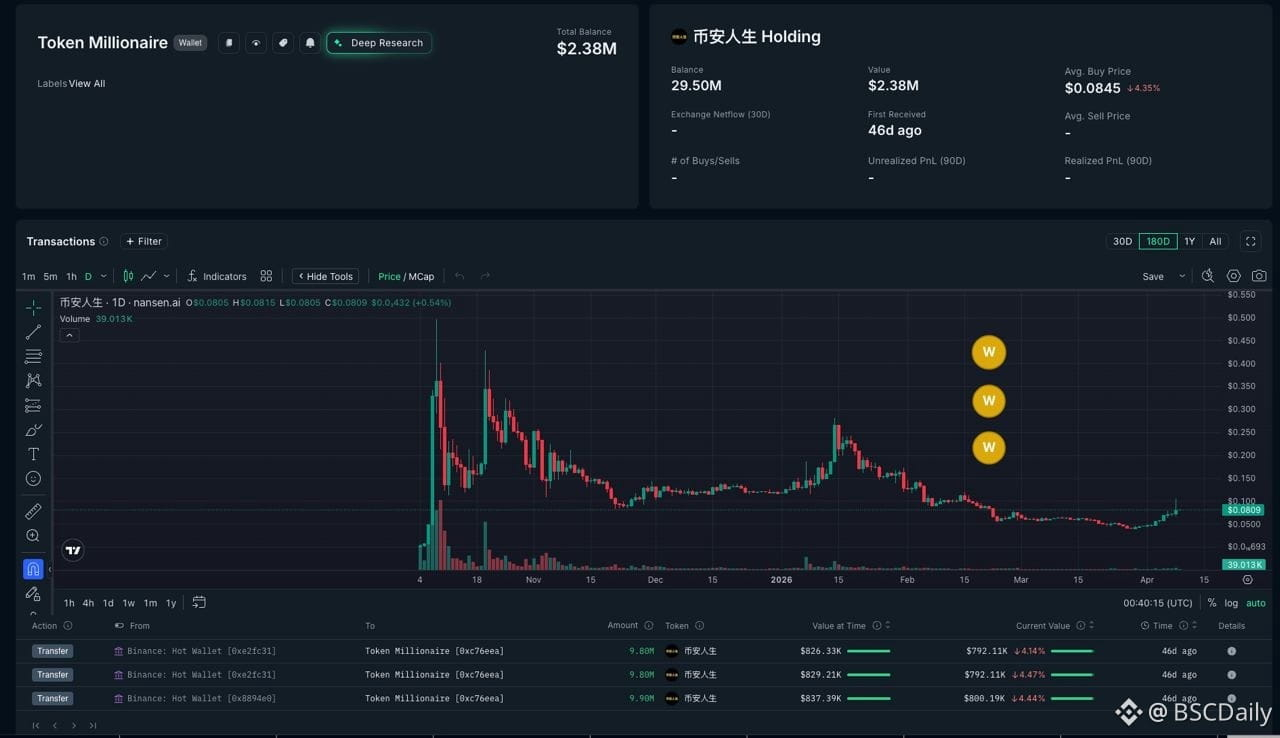Collapse the indicator legend chevron
The image size is (1280, 738).
click(70, 335)
